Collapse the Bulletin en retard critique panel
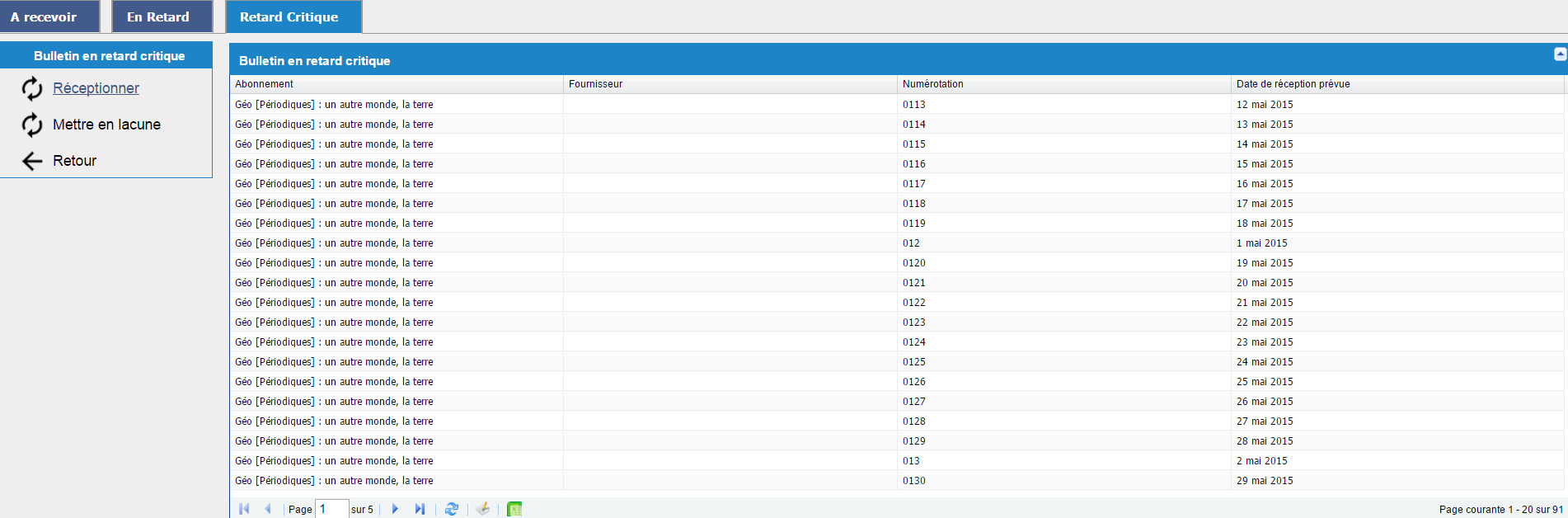Screen dimensions: 1568x518 1560,54
